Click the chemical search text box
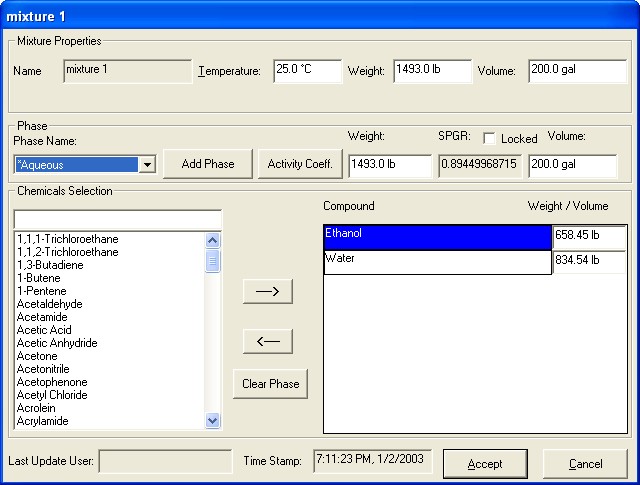This screenshot has height=485, width=640. click(x=117, y=219)
